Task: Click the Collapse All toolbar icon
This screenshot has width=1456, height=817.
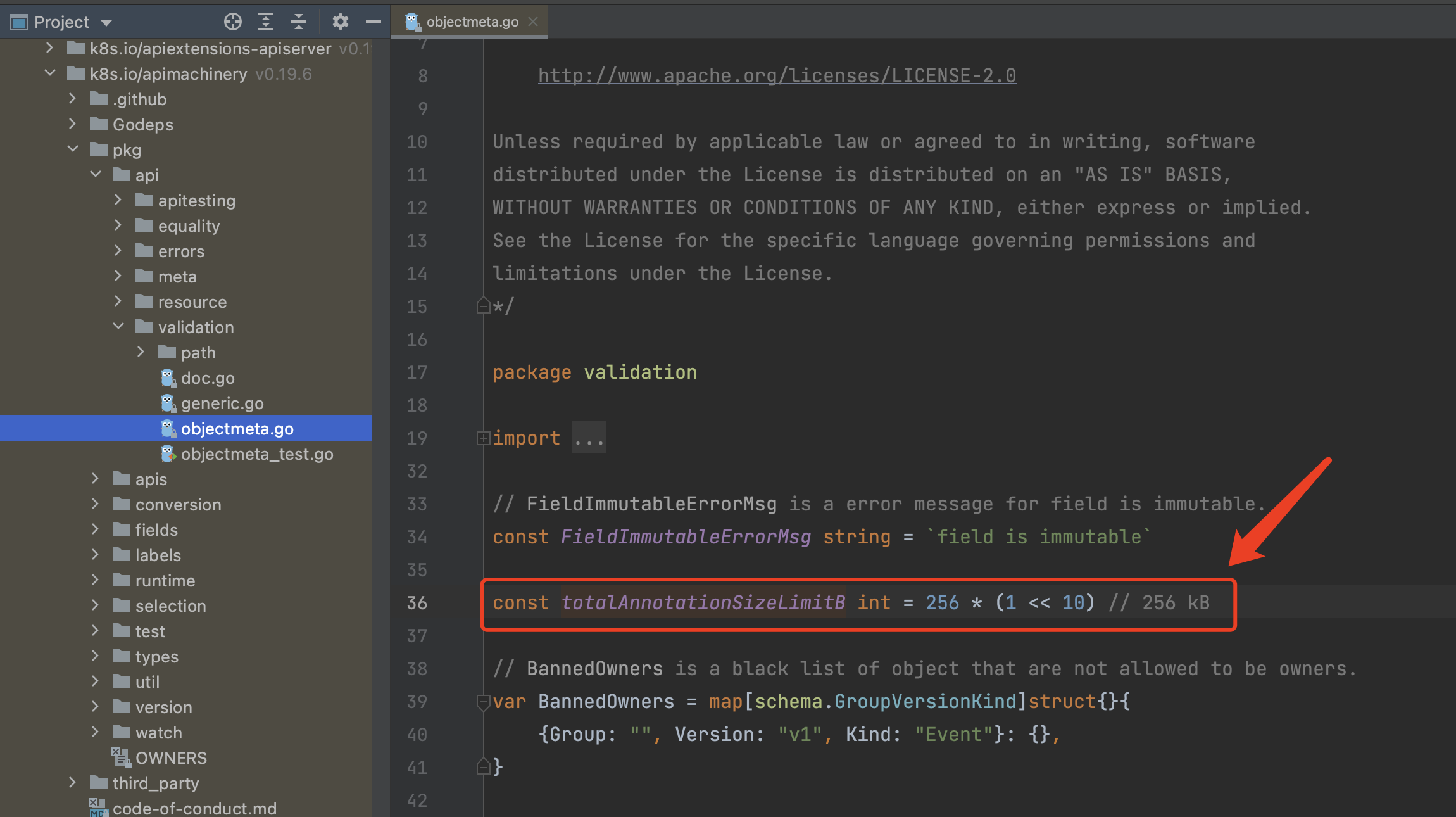Action: [299, 22]
